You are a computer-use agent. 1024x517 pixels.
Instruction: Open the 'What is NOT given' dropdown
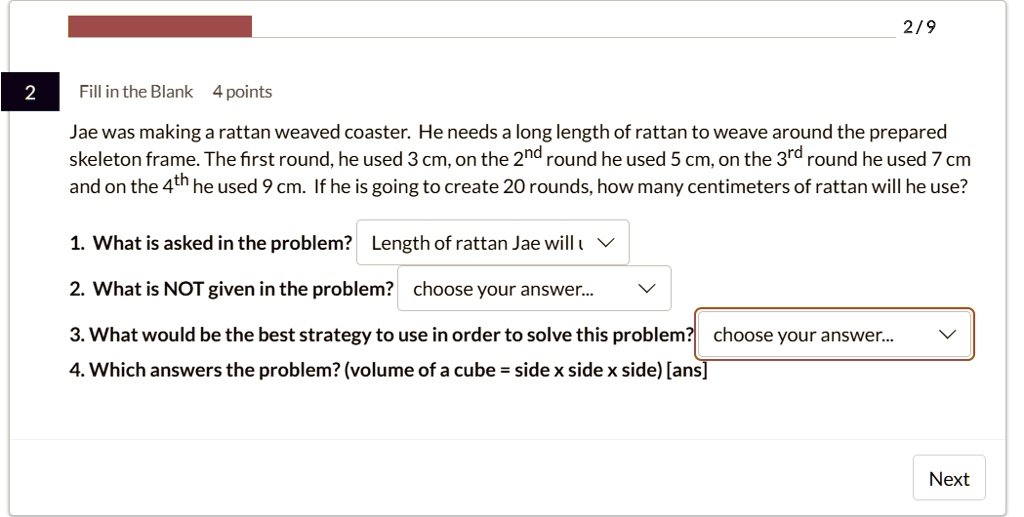point(534,289)
